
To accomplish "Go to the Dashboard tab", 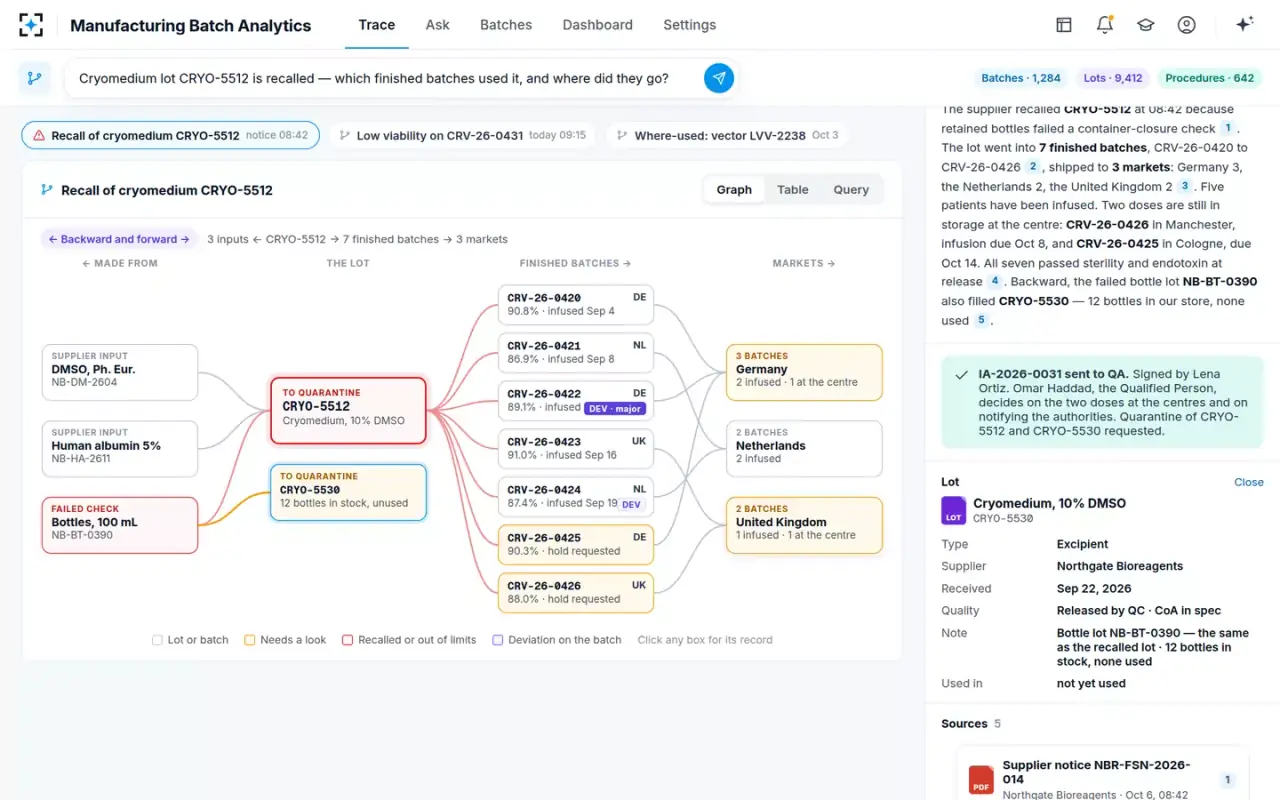I will (598, 25).
